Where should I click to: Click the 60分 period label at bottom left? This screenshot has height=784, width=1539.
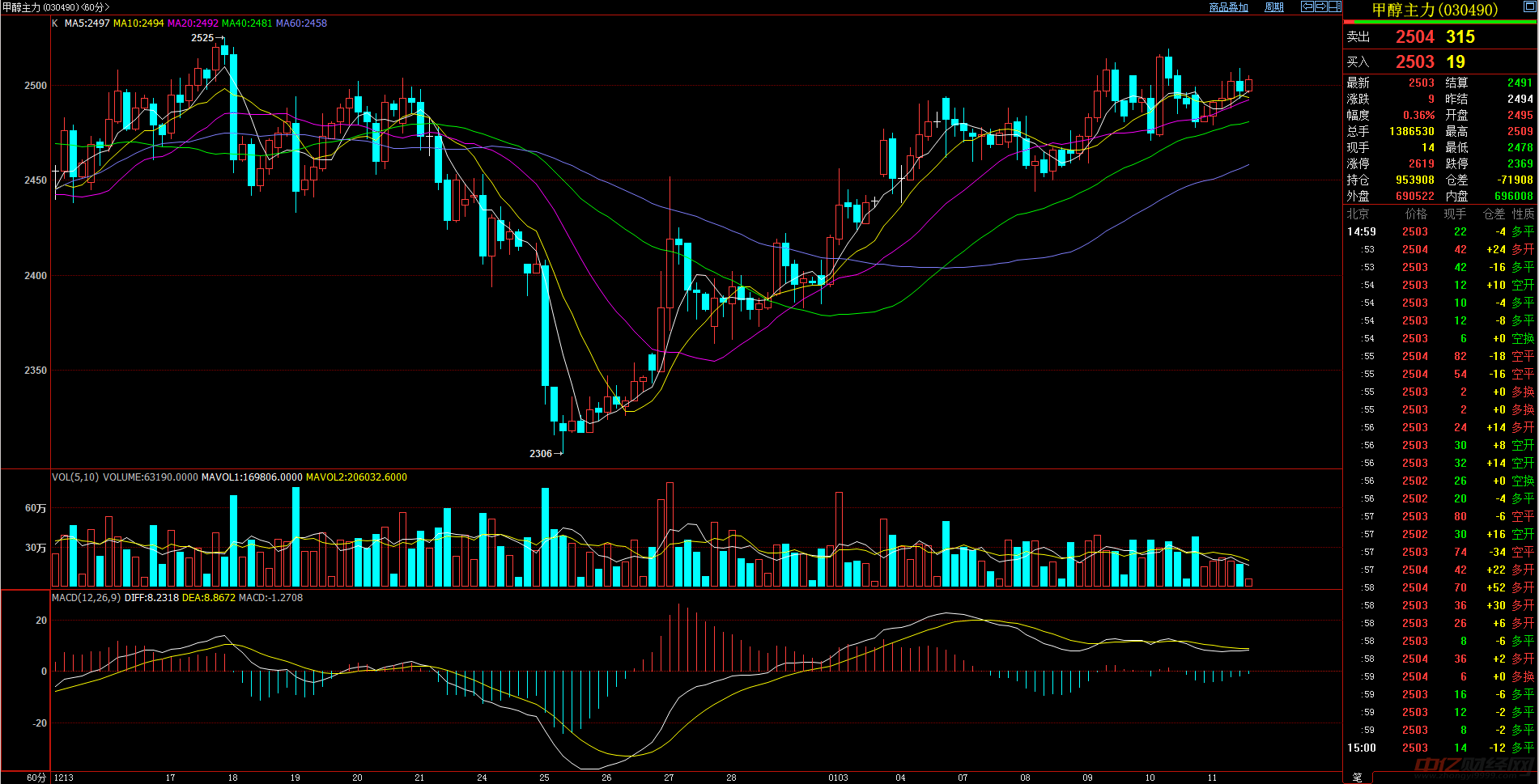(x=36, y=778)
